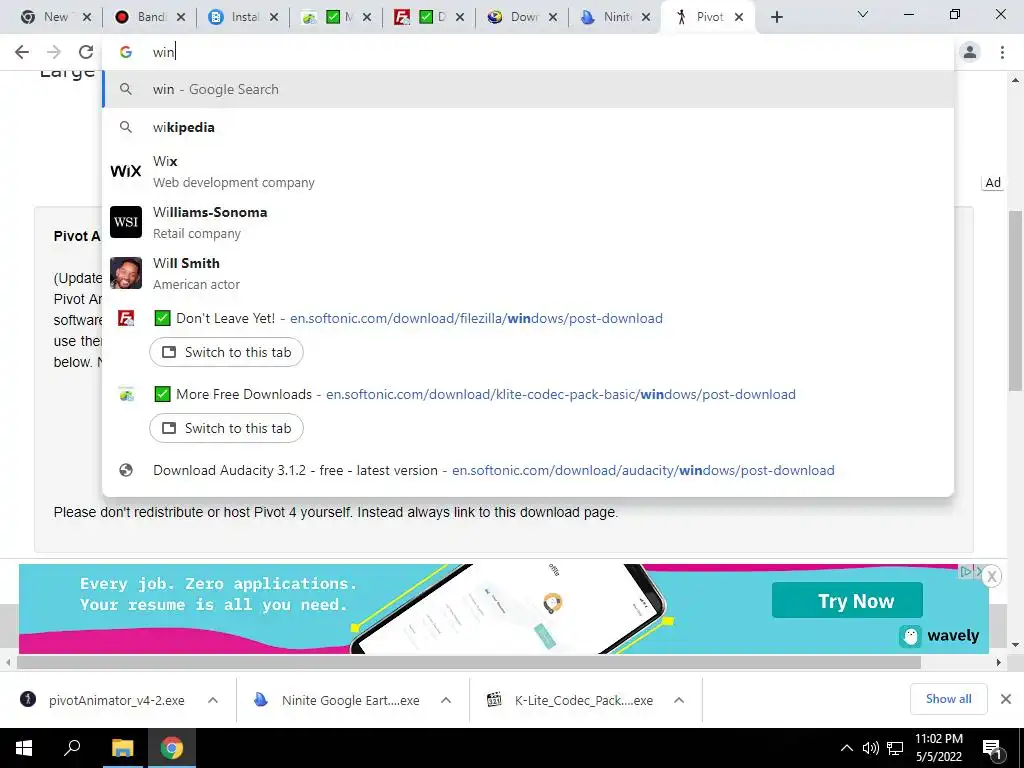Select the Wix web development company suggestion
The image size is (1024, 768).
528,172
